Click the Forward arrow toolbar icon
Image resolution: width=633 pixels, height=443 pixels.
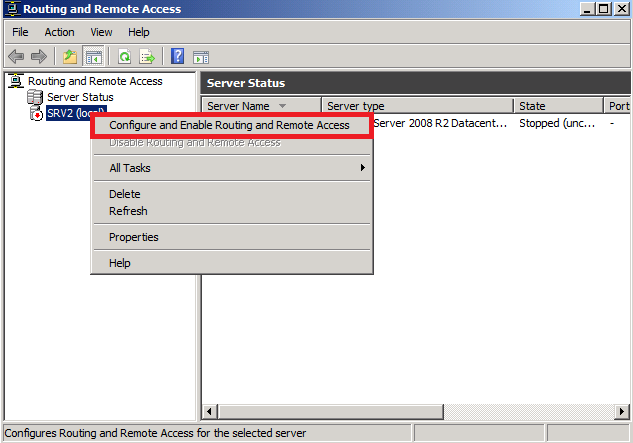(38, 57)
